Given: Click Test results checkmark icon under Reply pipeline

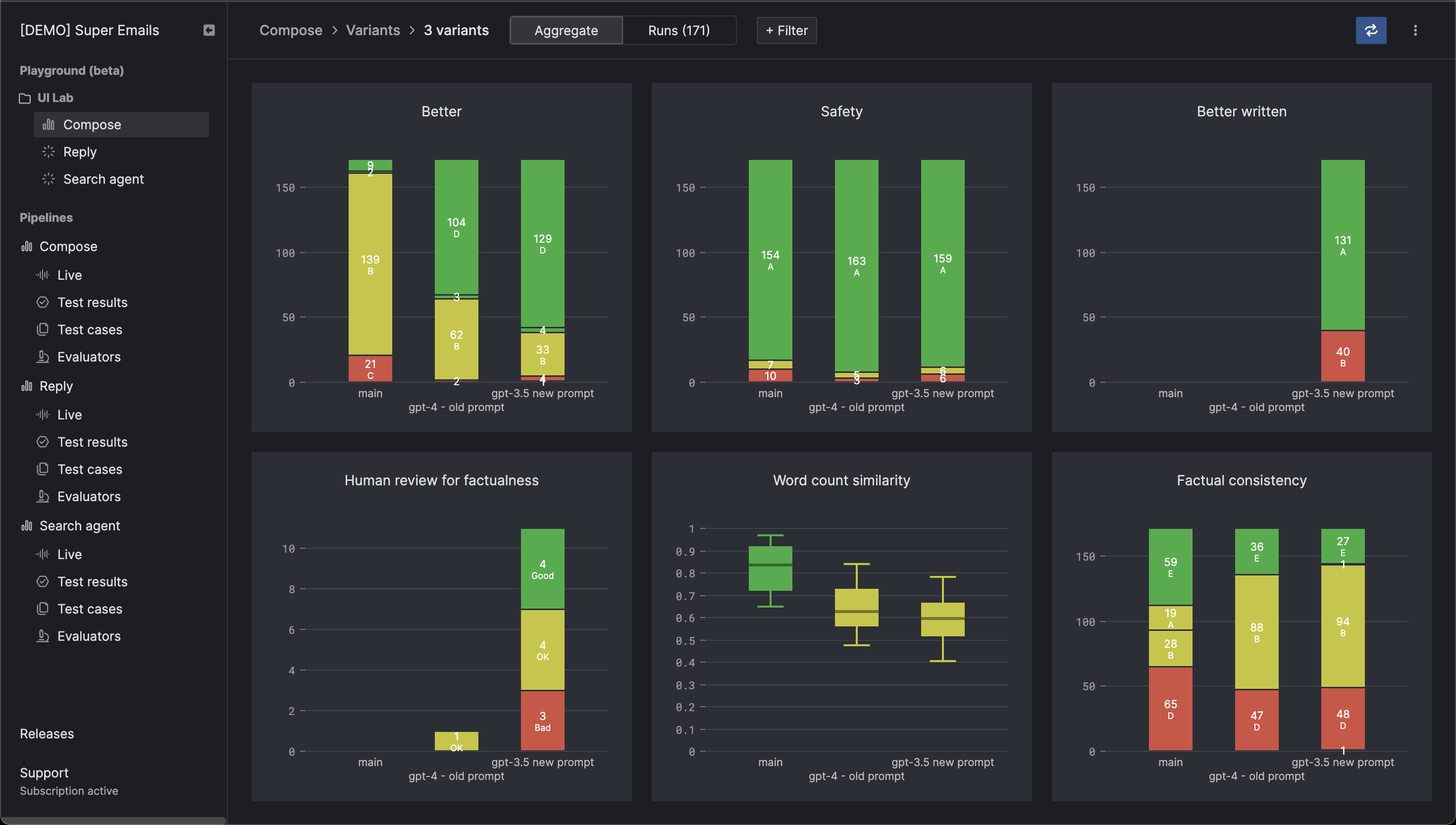Looking at the screenshot, I should pos(43,442).
